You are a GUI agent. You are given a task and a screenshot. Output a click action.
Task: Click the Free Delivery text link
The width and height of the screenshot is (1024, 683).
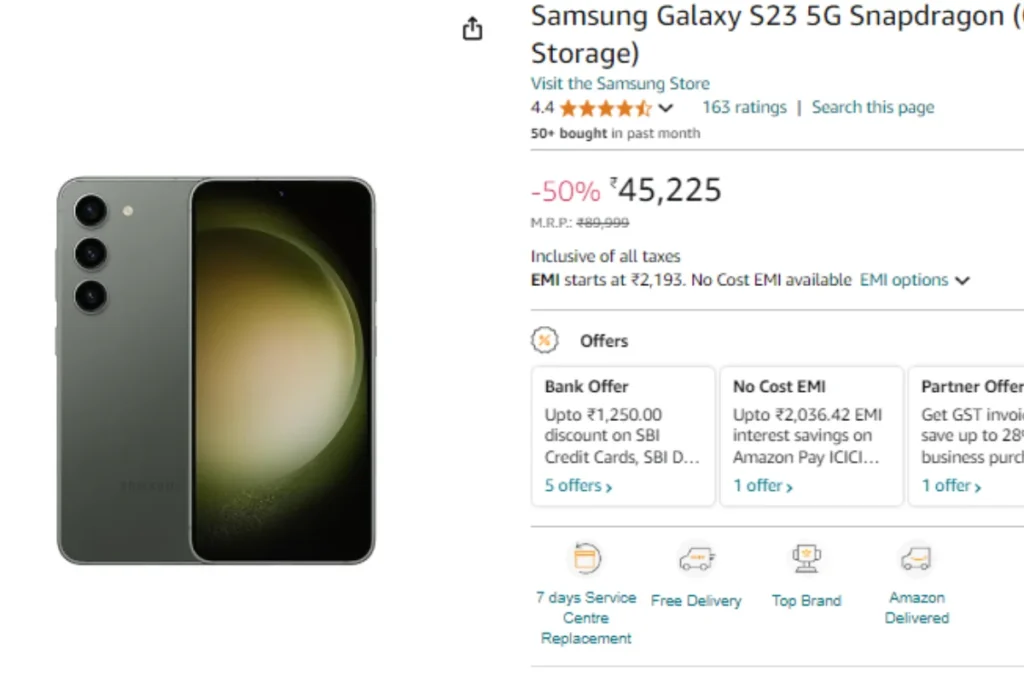pos(696,601)
